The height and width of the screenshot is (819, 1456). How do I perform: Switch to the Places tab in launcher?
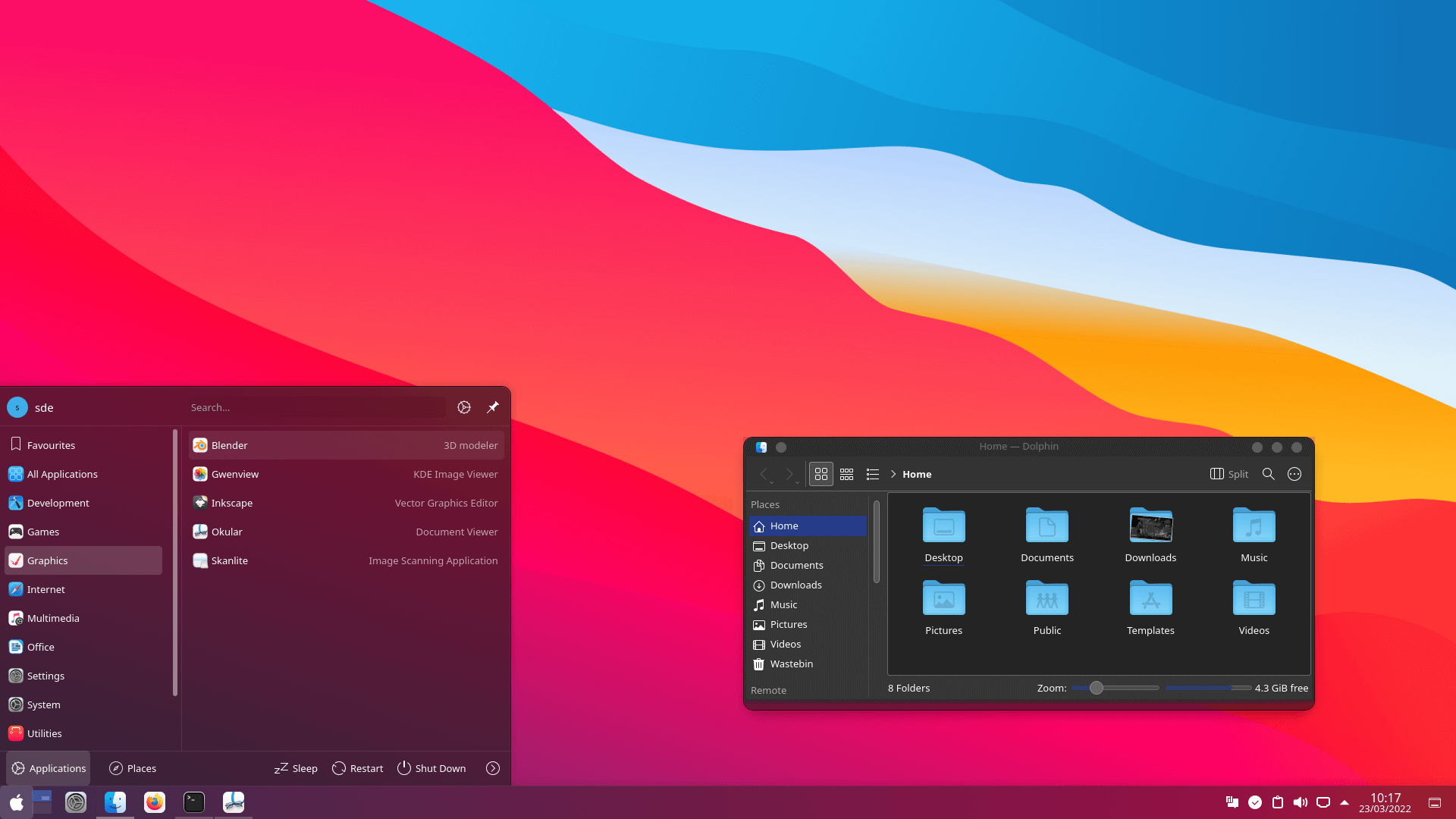pyautogui.click(x=133, y=768)
